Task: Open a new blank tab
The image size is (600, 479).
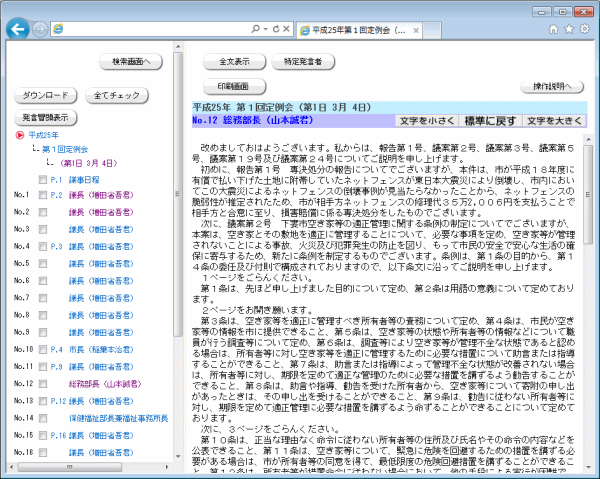Action: tap(432, 30)
